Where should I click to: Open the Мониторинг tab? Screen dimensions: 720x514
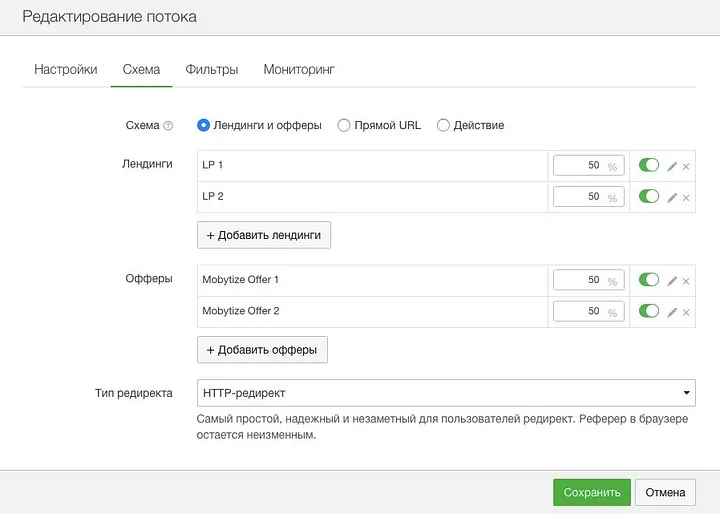[299, 69]
